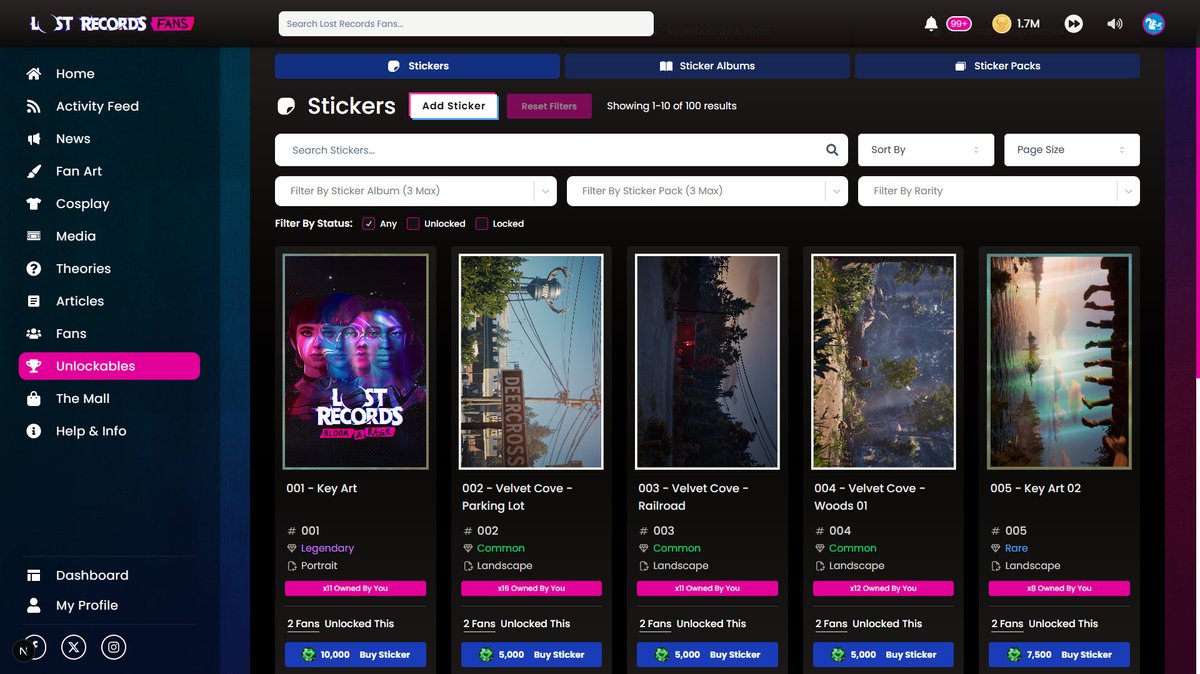Open the 1.7M coin balance

click(x=1017, y=24)
